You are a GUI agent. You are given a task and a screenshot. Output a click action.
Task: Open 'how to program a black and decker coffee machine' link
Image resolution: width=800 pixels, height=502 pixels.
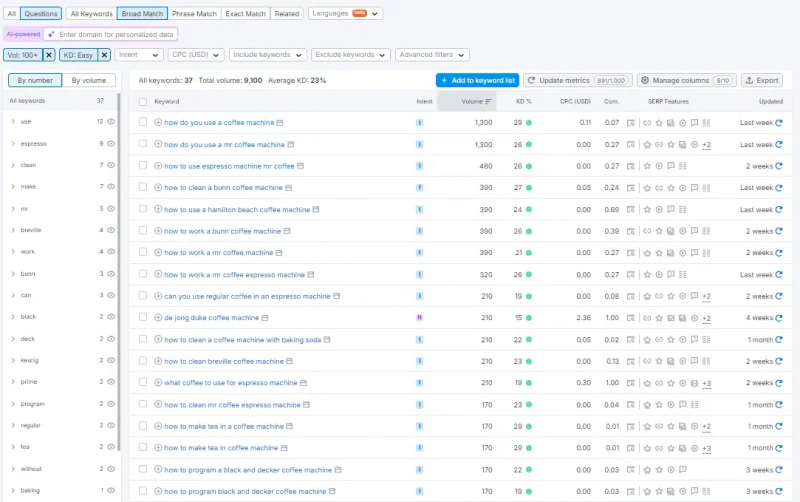[248, 470]
